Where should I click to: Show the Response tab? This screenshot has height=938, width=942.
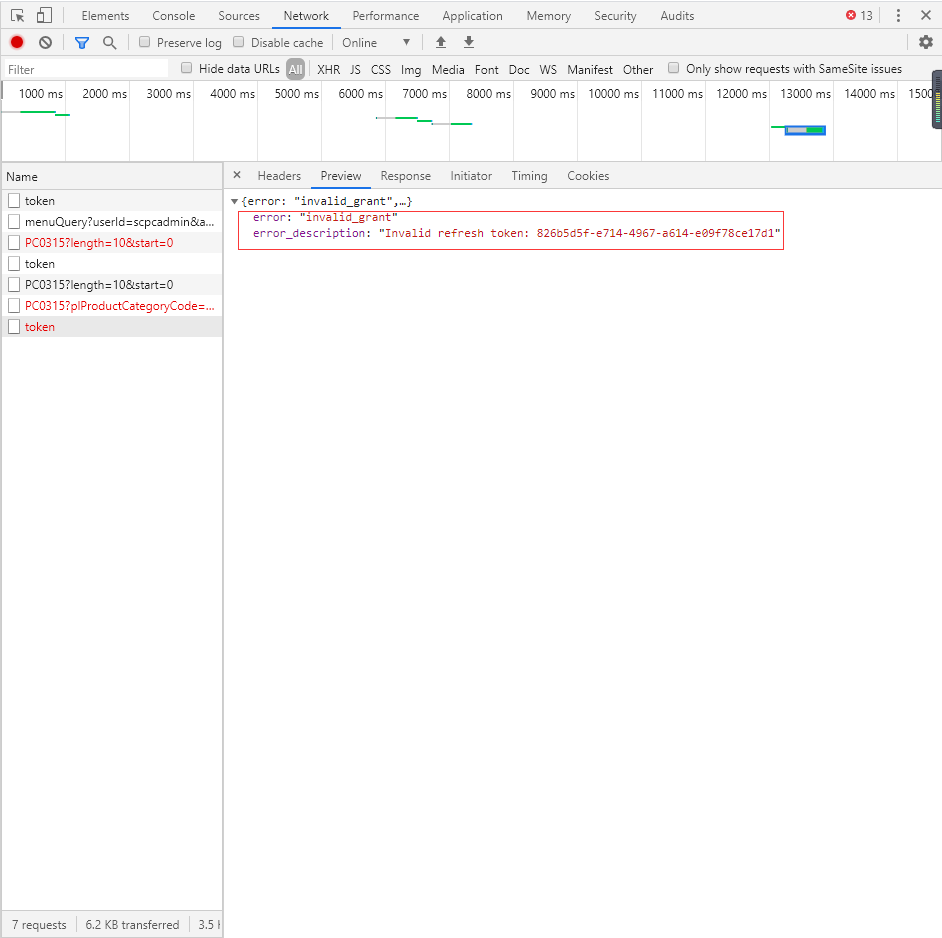click(x=406, y=175)
